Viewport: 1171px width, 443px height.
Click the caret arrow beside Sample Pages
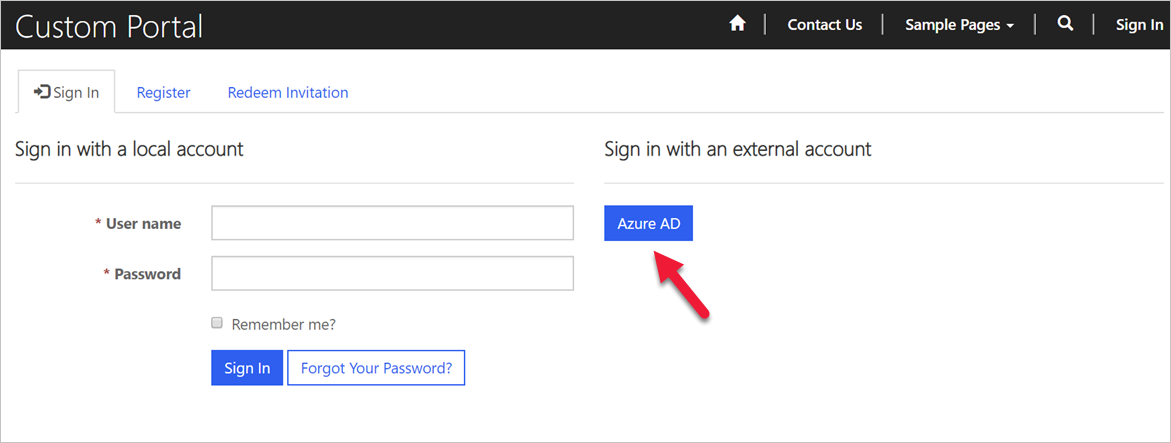point(1011,26)
